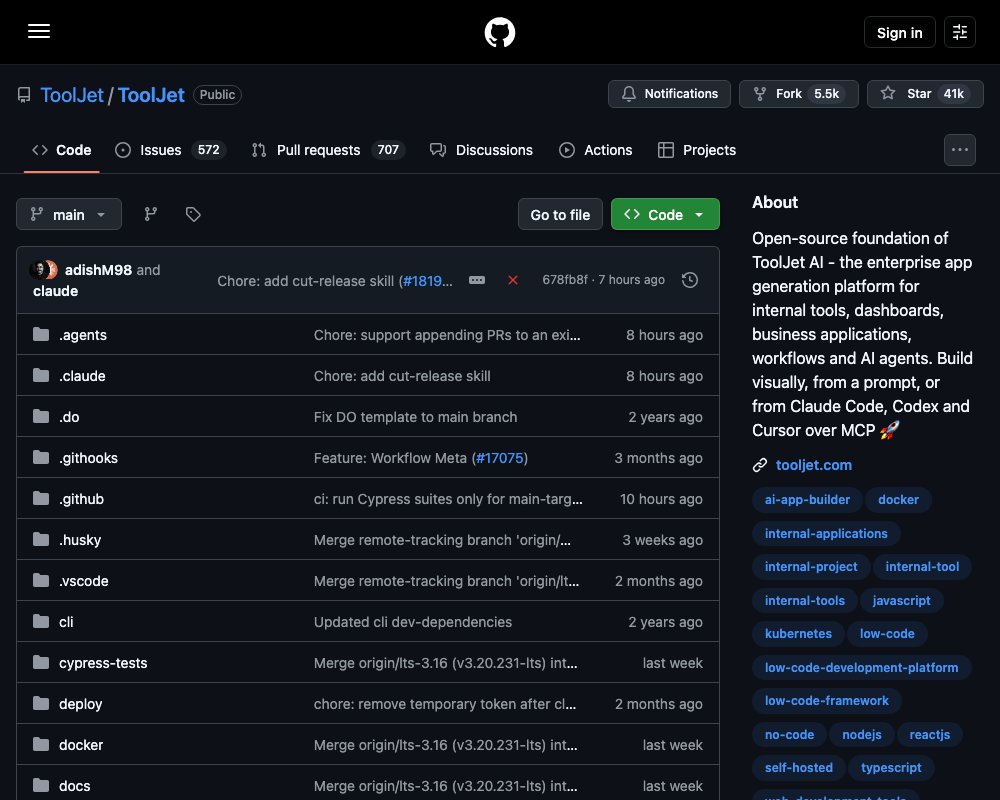Open more repository tabs ellipsis menu
1000x800 pixels.
pos(959,150)
